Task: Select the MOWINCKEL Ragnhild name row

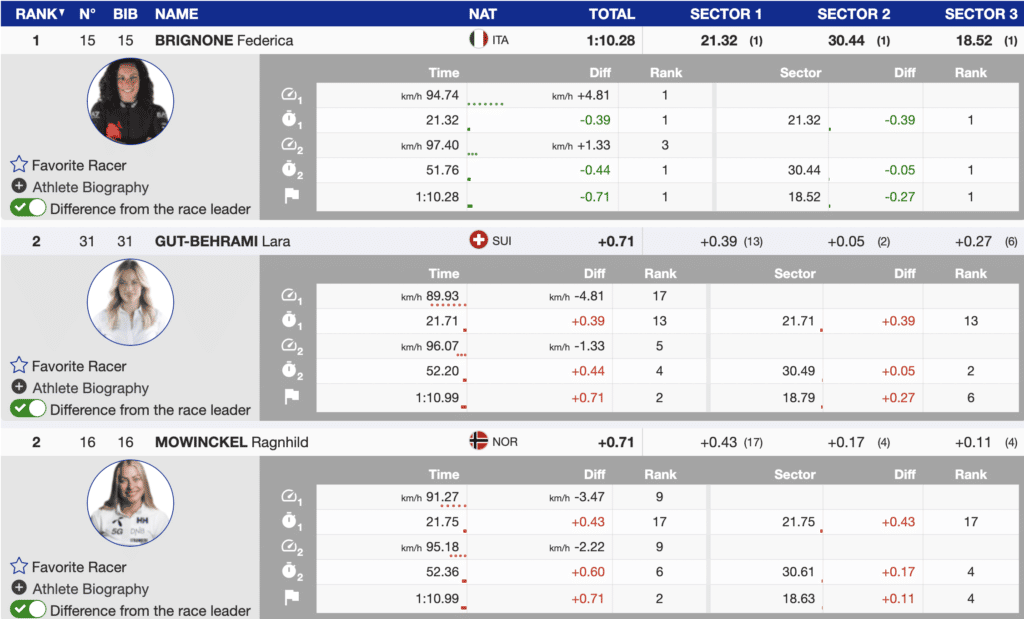Action: [232, 441]
